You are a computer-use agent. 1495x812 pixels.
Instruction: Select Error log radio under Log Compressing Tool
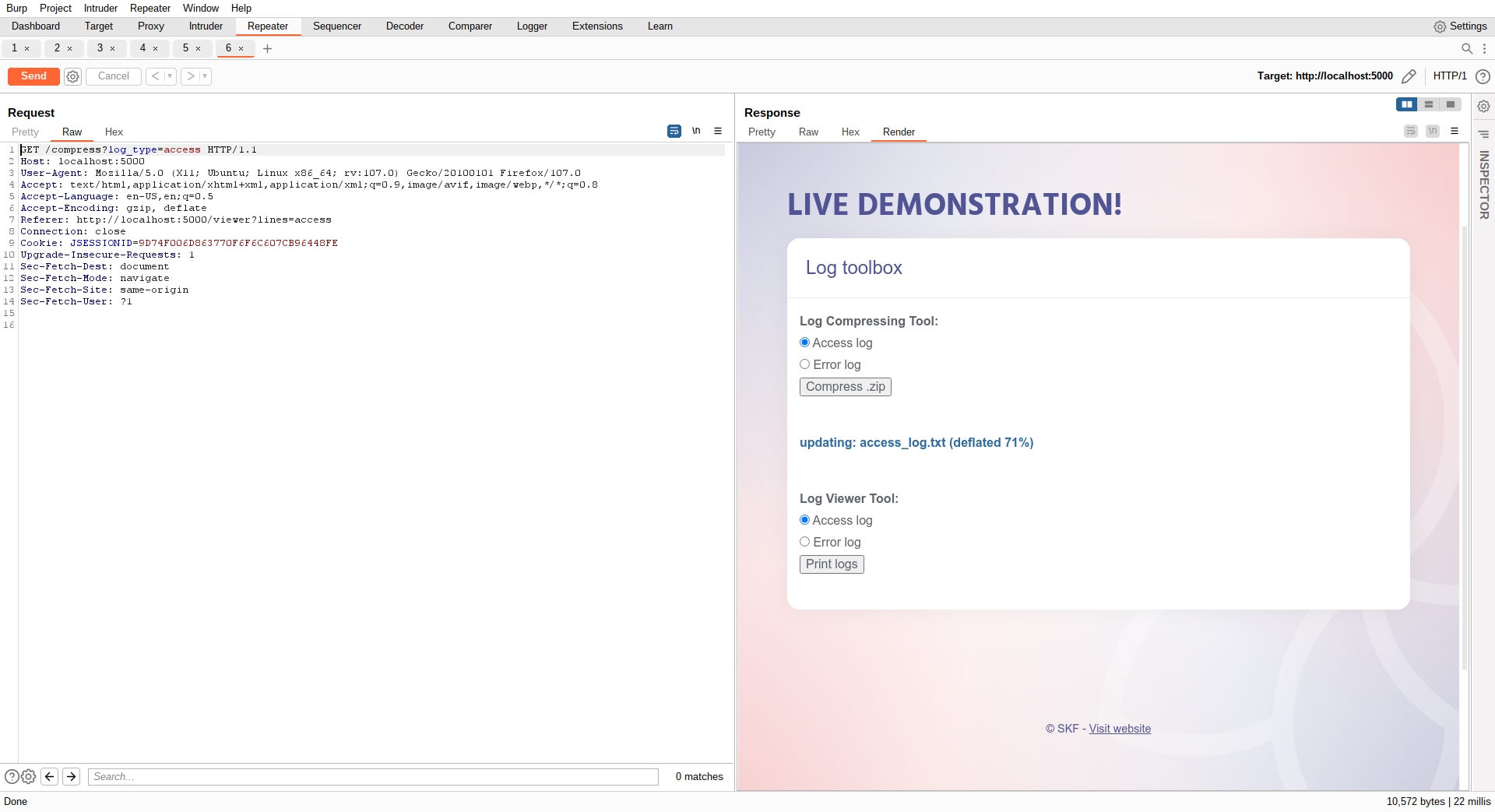(805, 364)
